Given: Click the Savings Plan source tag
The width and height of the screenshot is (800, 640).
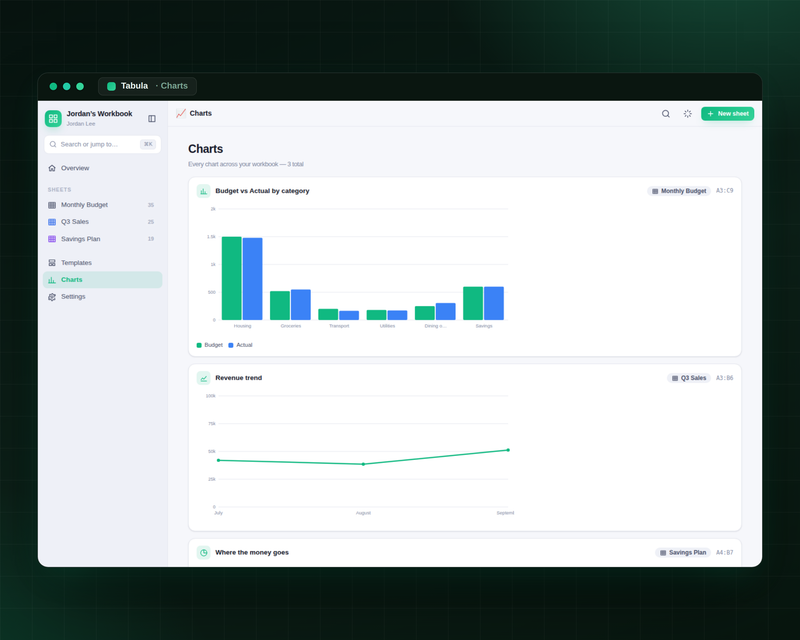Looking at the screenshot, I should point(683,553).
